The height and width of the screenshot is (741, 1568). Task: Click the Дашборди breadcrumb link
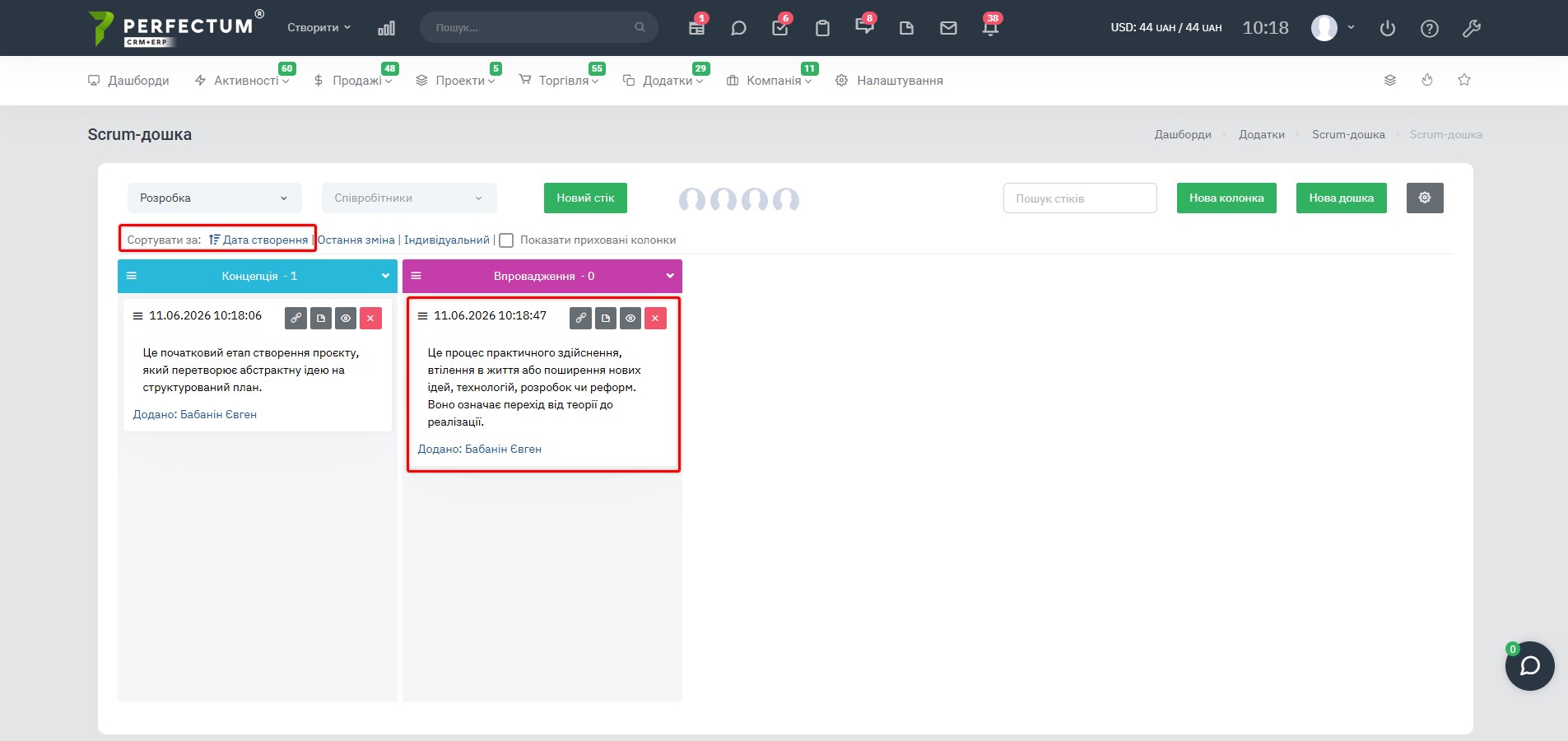1183,134
